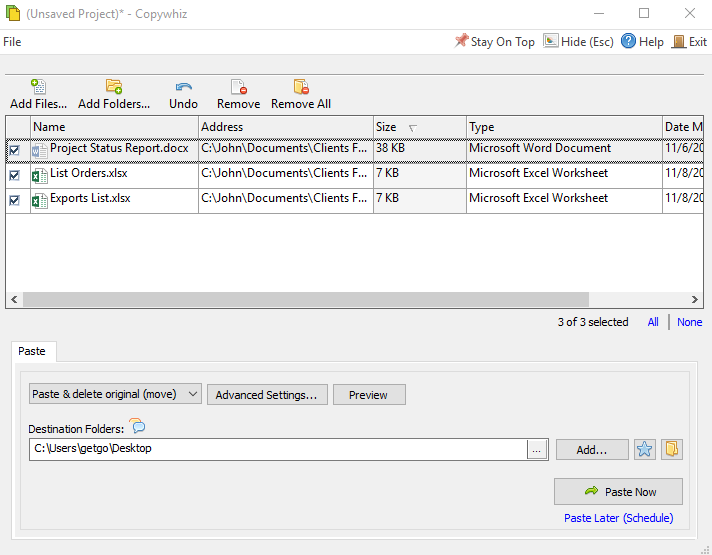Click the address cell of Project Status Report.docx
The width and height of the screenshot is (712, 555).
286,150
